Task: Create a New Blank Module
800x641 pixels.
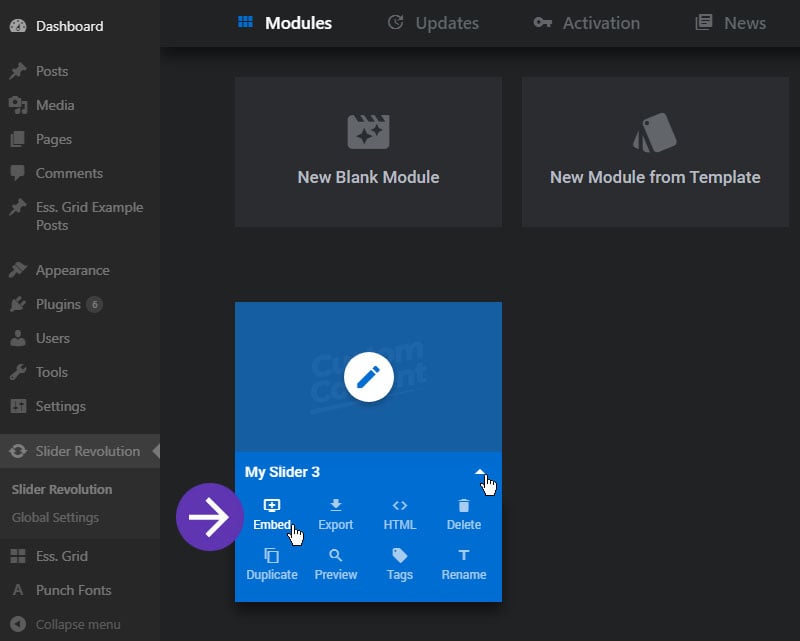Action: click(368, 152)
